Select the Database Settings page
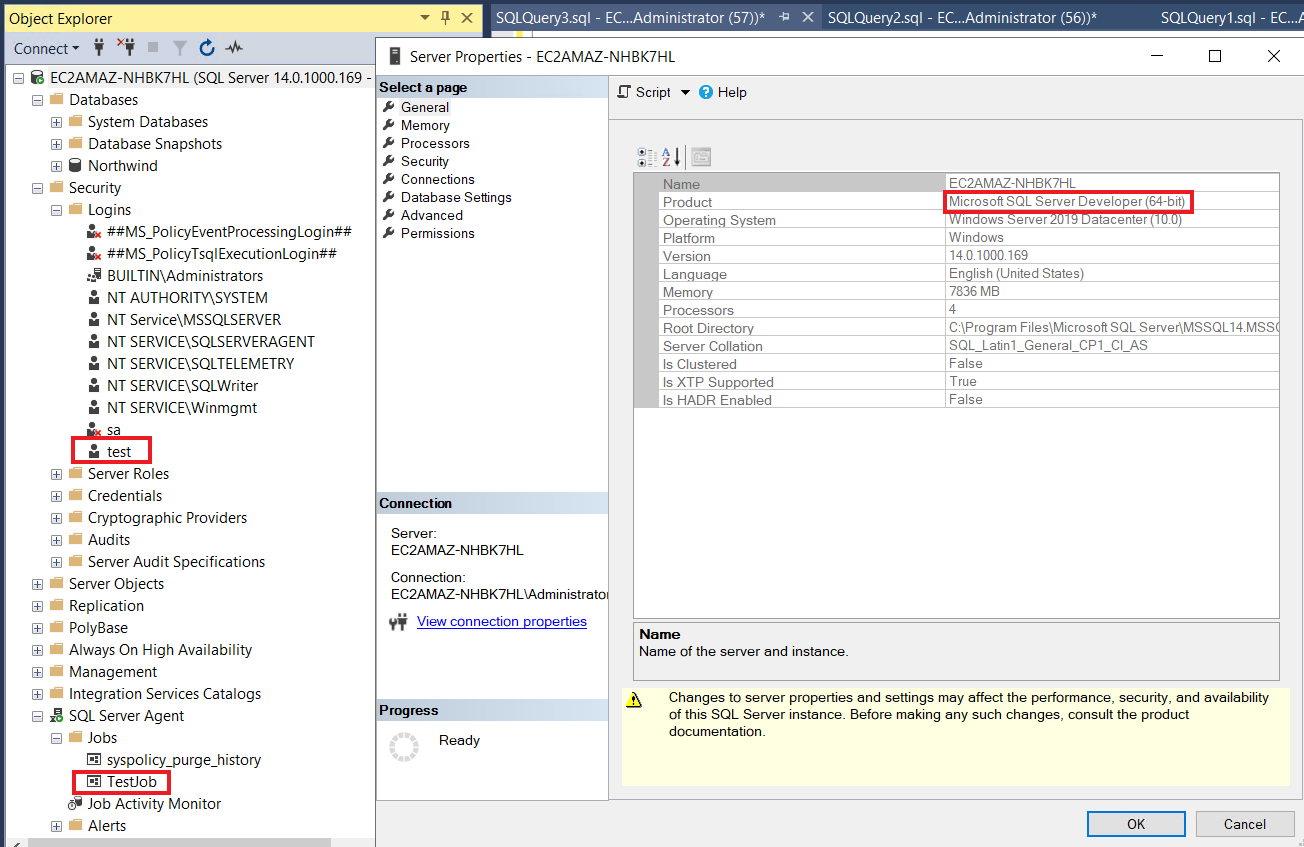 pos(456,197)
